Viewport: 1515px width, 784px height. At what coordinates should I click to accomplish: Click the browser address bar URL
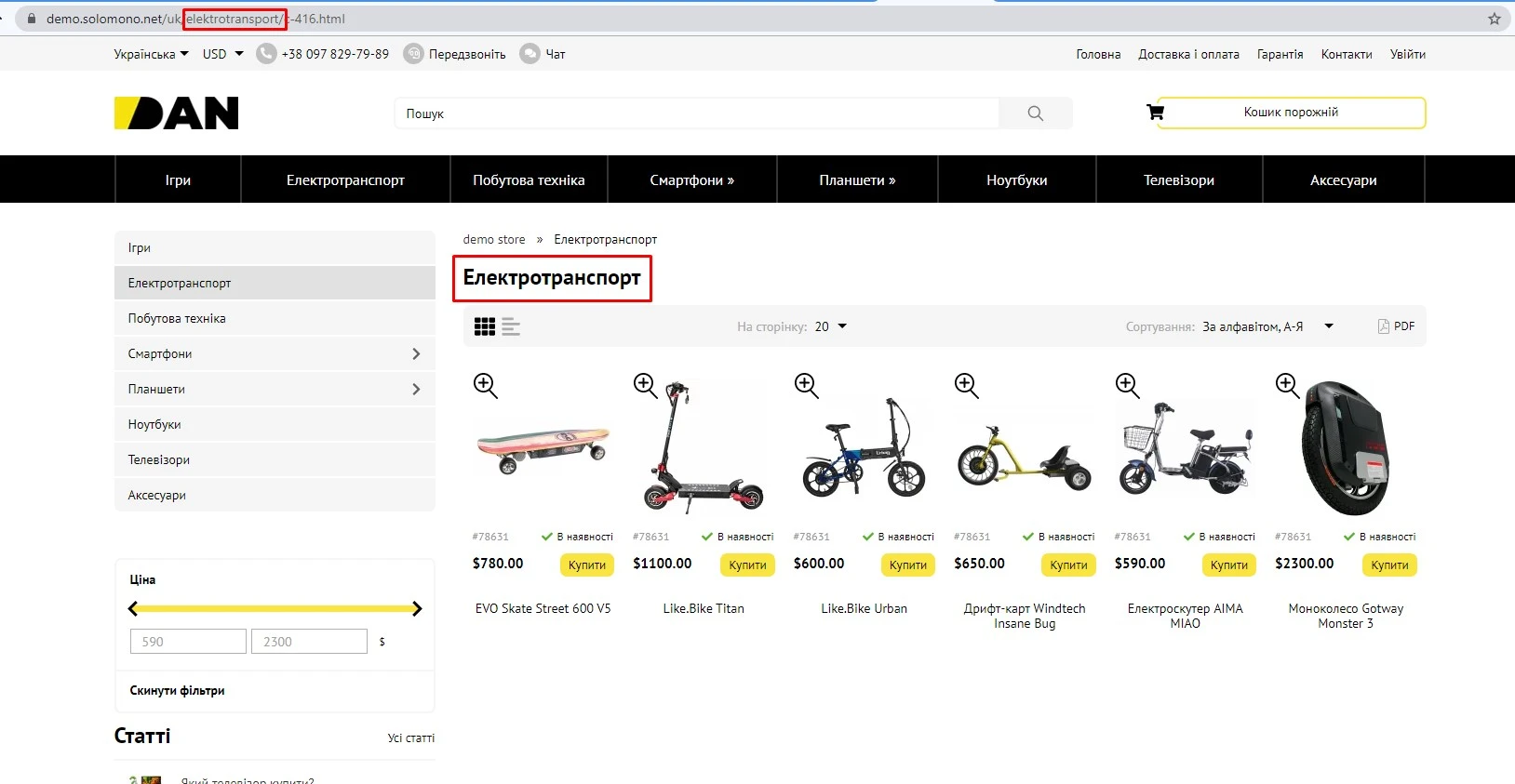click(x=195, y=19)
